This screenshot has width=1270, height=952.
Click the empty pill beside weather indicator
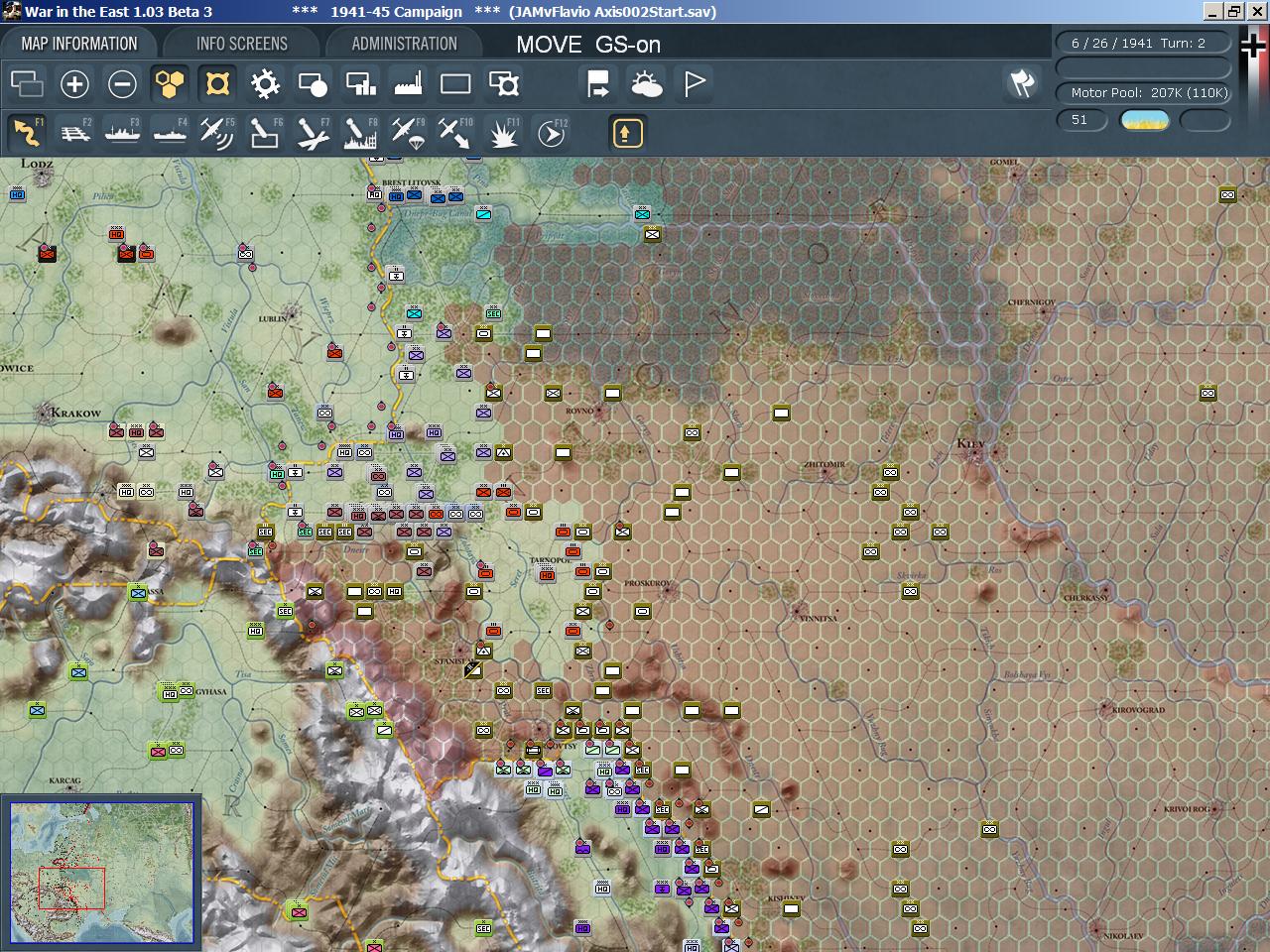click(x=1206, y=120)
